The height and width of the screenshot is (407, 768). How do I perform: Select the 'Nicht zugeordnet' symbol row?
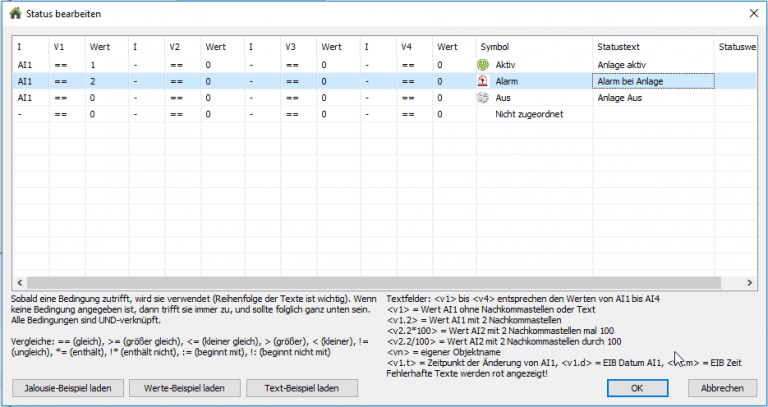coord(529,114)
